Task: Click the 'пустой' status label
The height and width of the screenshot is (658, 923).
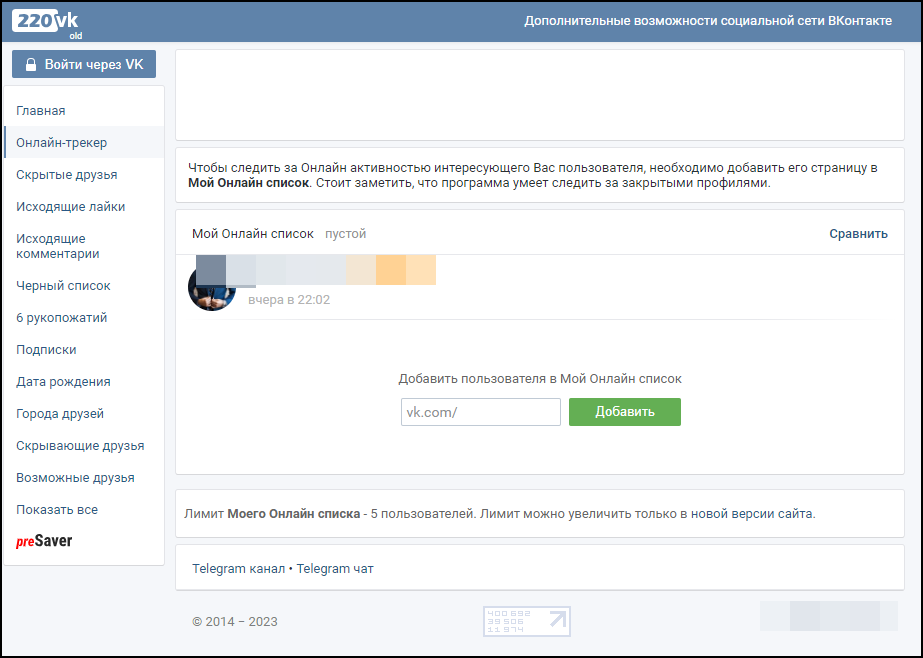Action: tap(346, 234)
